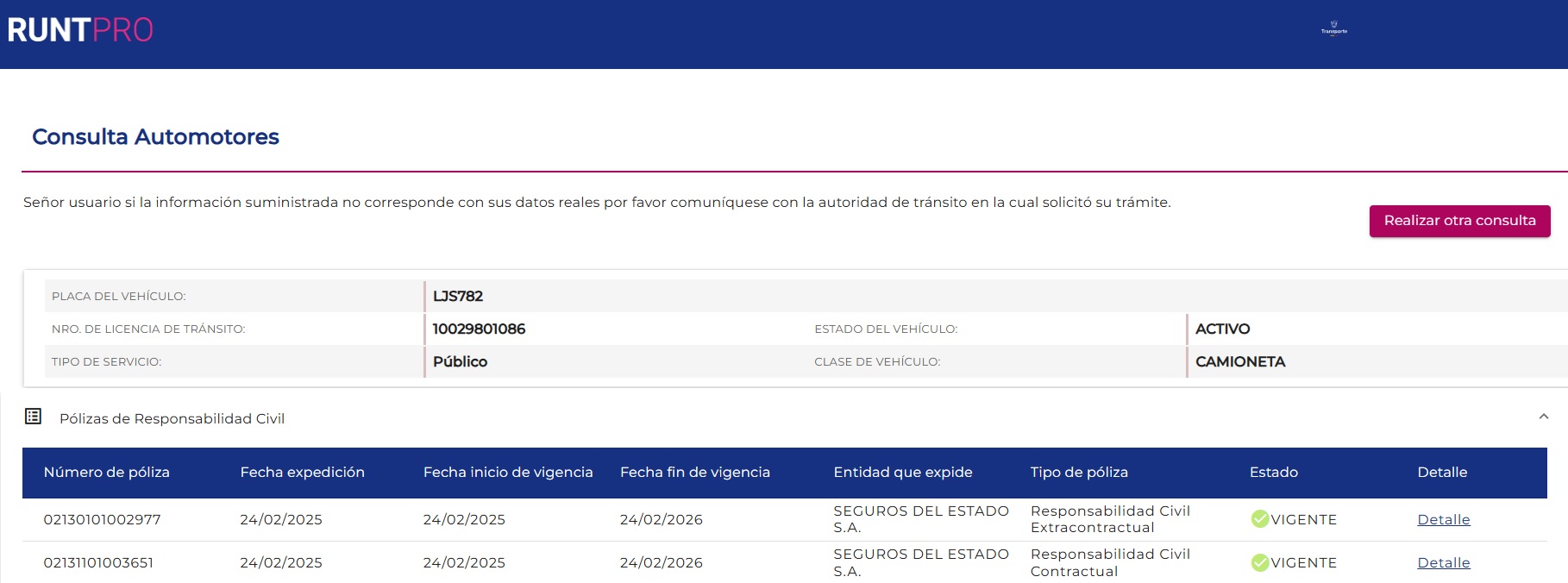Click the Número de póliza column header
This screenshot has width=1568, height=583.
[106, 472]
